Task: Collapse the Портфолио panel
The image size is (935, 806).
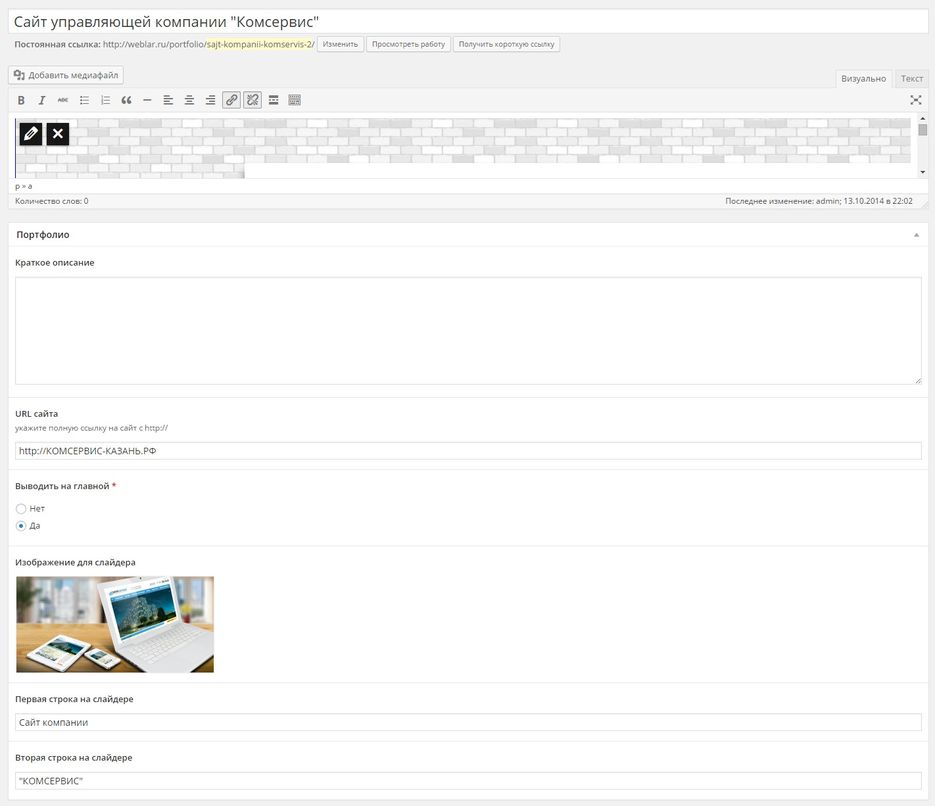Action: [x=916, y=235]
